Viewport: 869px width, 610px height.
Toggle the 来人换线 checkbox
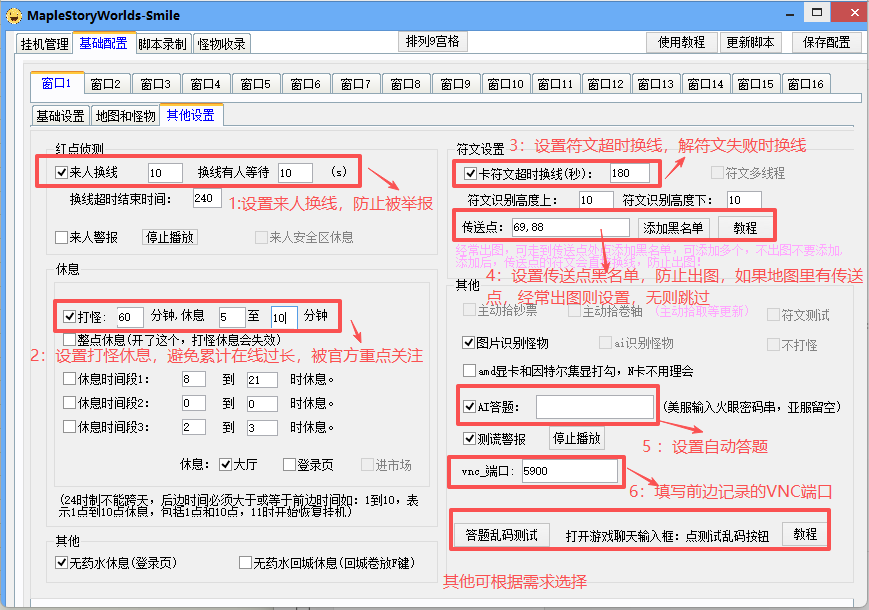(62, 173)
